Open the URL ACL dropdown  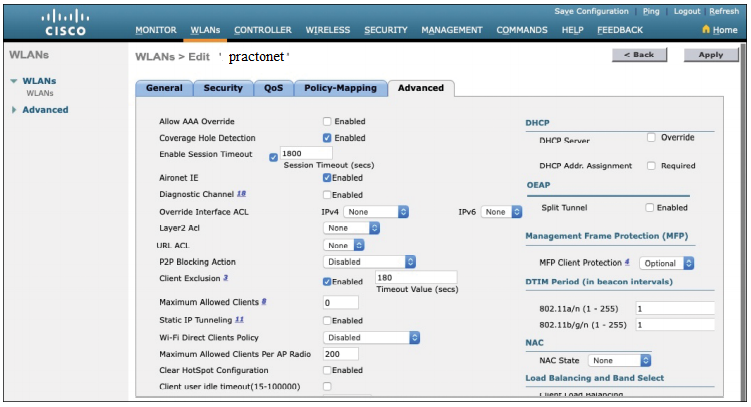click(344, 245)
